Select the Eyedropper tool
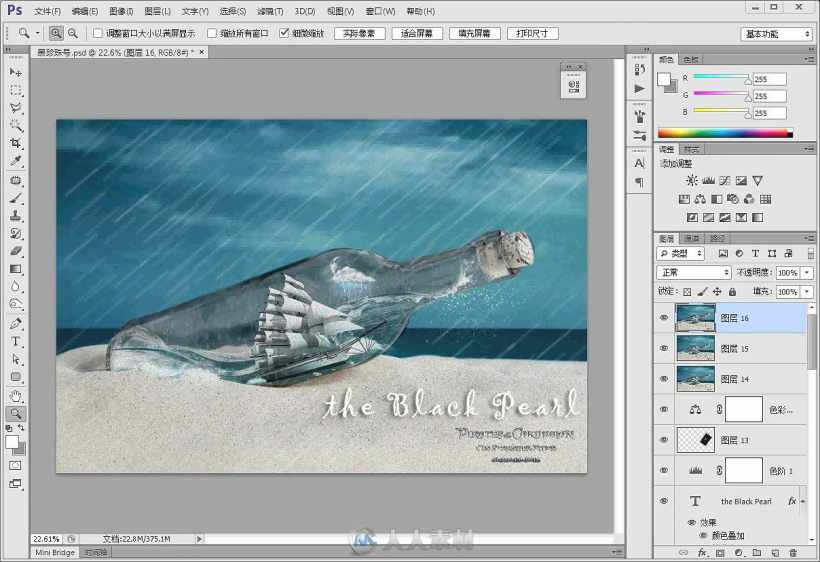 (16, 161)
